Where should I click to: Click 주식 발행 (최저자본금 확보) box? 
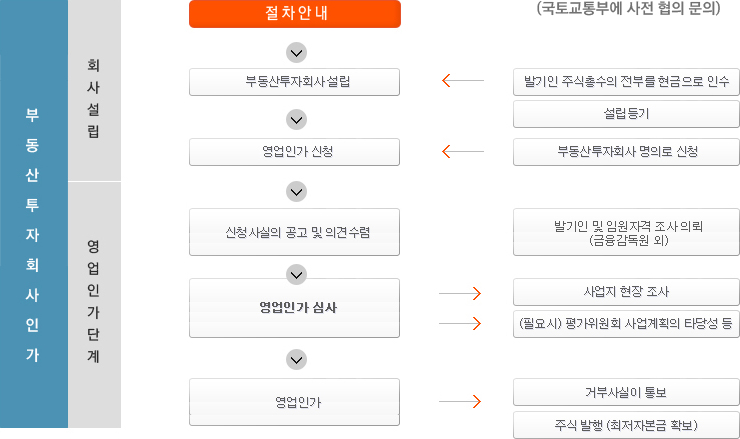point(626,425)
